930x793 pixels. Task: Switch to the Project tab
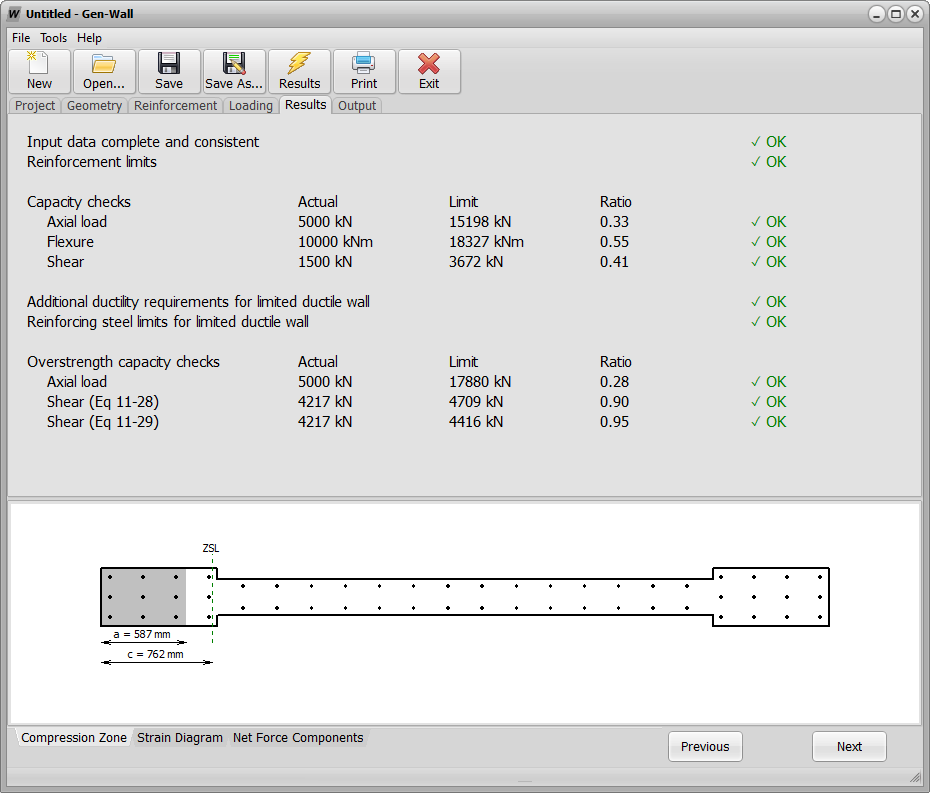(x=35, y=106)
